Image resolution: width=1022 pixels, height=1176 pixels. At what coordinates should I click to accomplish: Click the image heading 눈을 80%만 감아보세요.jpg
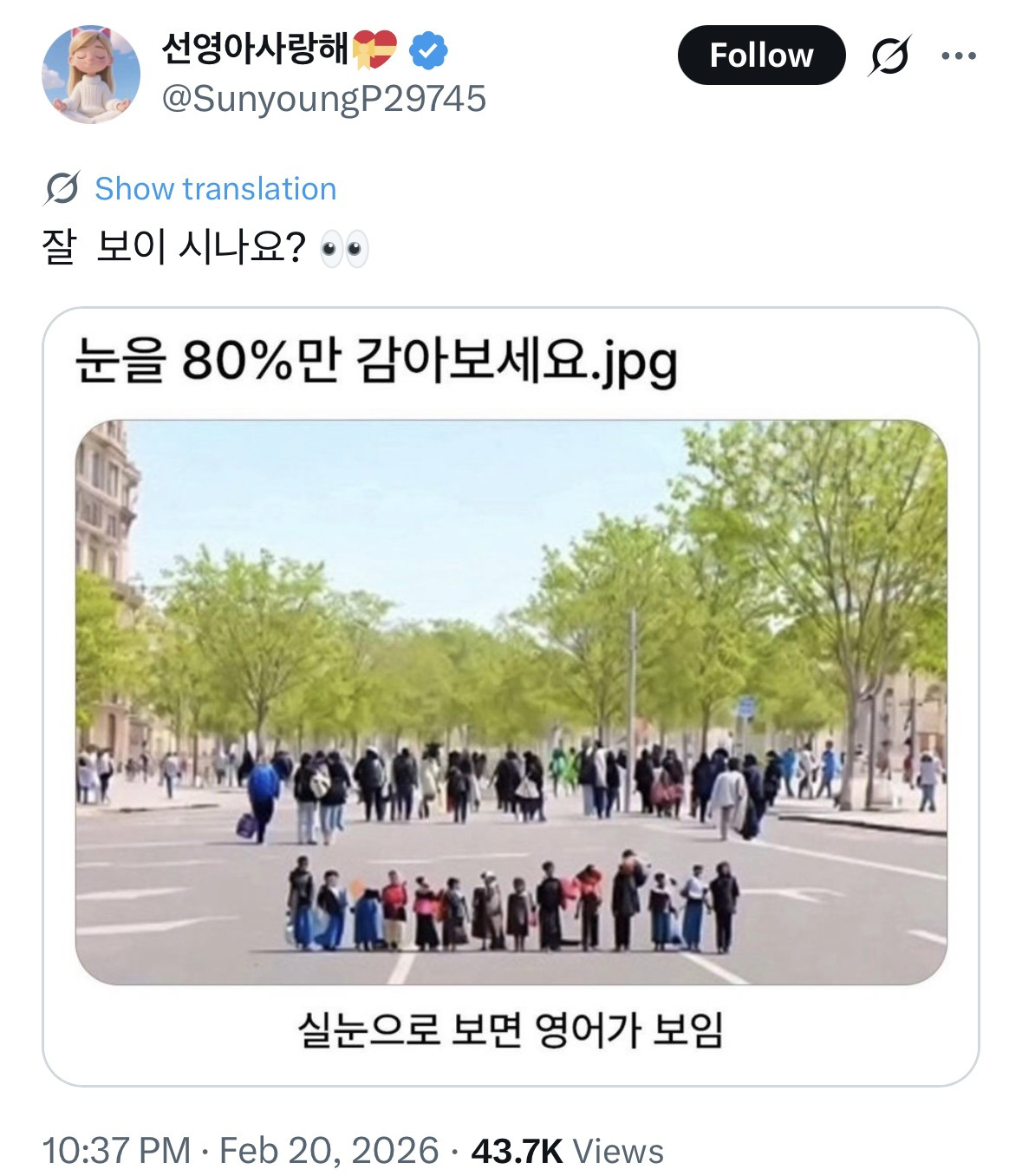pyautogui.click(x=376, y=361)
